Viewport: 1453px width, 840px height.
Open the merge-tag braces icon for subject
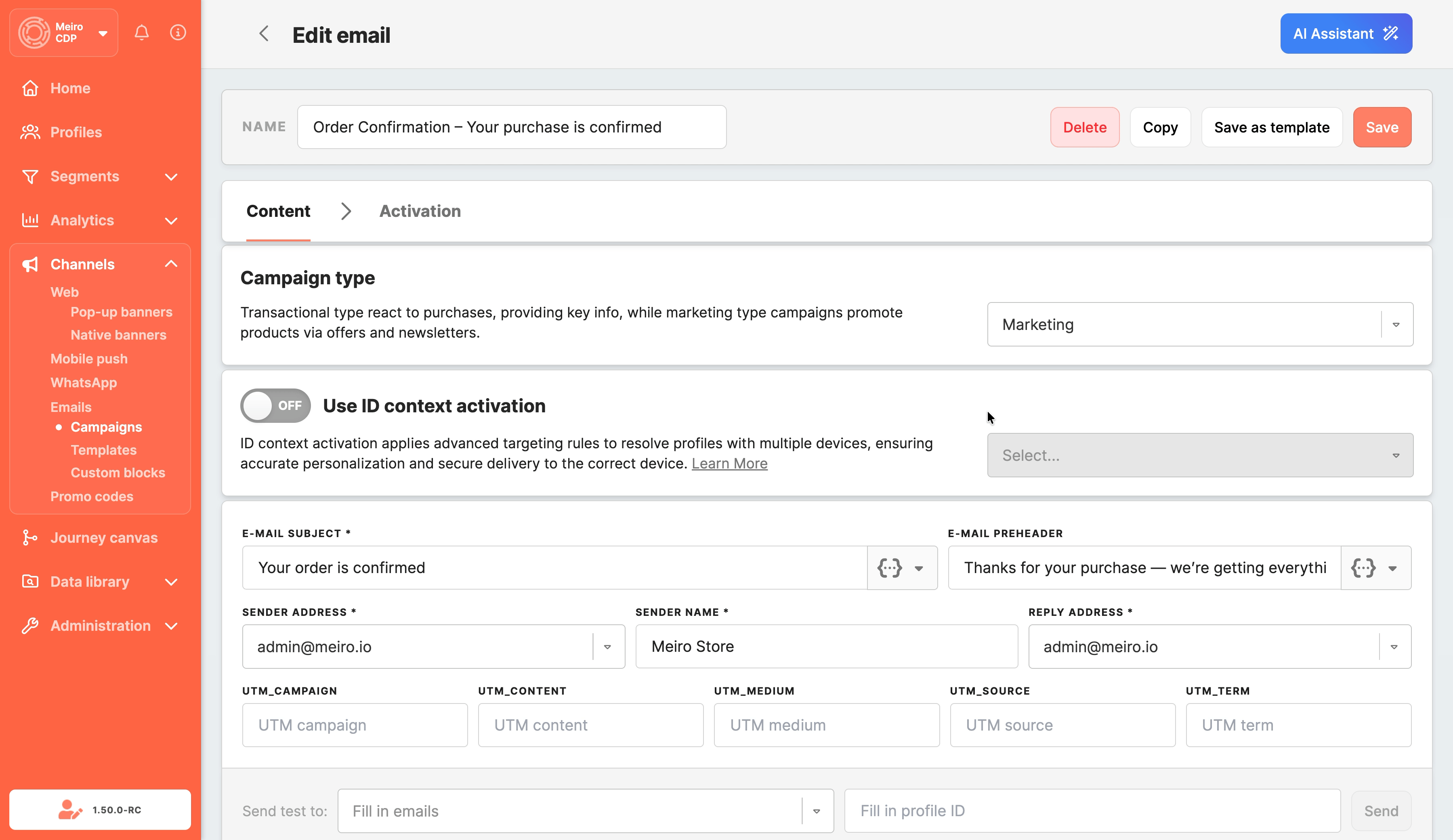pyautogui.click(x=890, y=568)
